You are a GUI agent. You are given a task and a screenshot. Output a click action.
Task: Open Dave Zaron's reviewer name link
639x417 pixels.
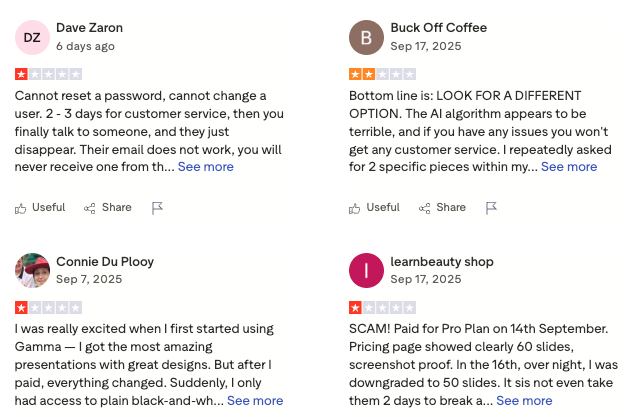[x=90, y=28]
